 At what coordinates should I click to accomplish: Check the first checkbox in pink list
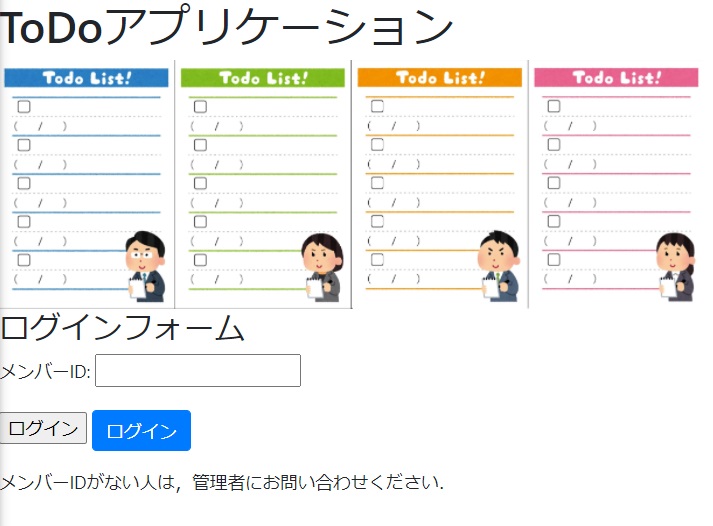[x=553, y=106]
